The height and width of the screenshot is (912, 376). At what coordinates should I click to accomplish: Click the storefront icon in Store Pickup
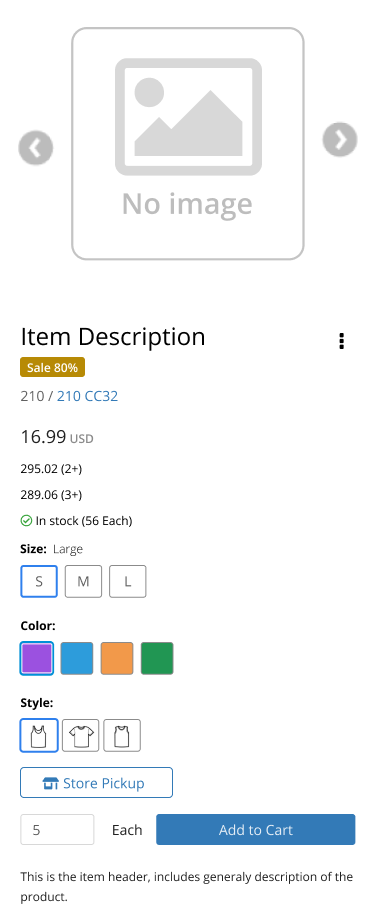[51, 783]
